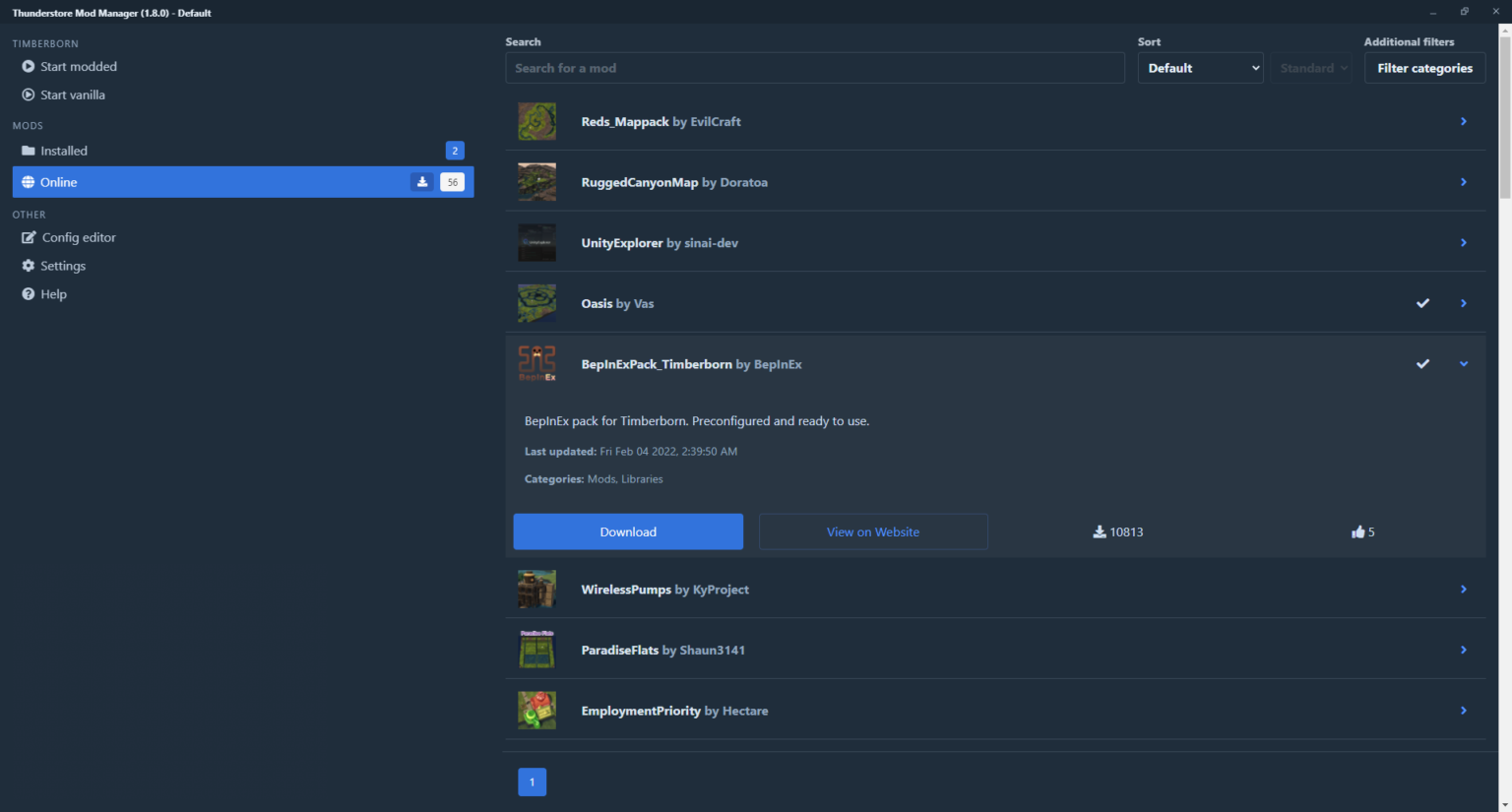Screen dimensions: 1512x812
Task: Open the Default sort dropdown
Action: pyautogui.click(x=1200, y=68)
